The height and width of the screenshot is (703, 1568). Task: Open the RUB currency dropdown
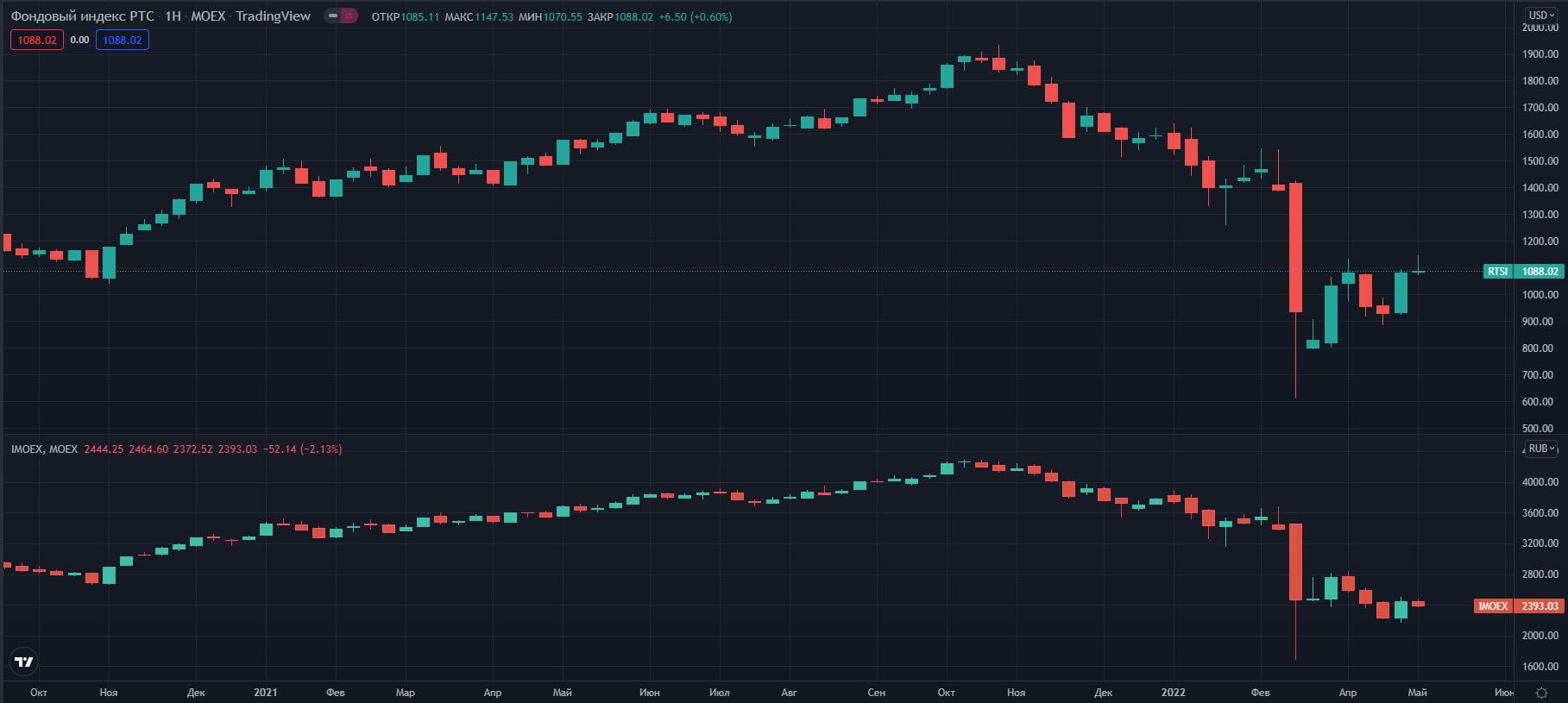coord(1542,449)
